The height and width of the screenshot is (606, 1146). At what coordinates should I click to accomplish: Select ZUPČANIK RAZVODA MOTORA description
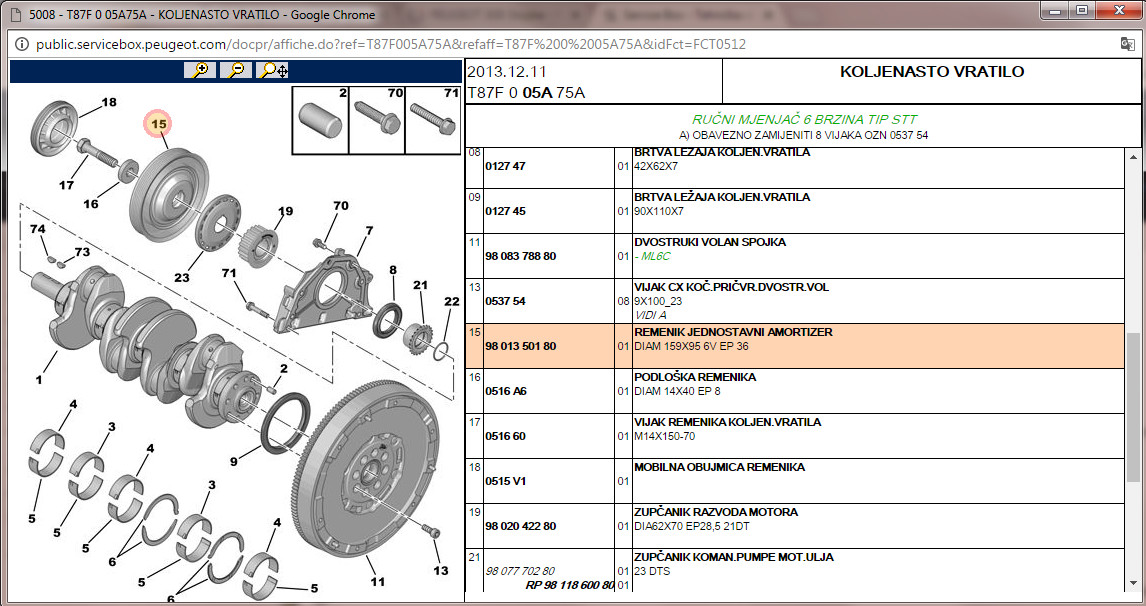point(716,512)
